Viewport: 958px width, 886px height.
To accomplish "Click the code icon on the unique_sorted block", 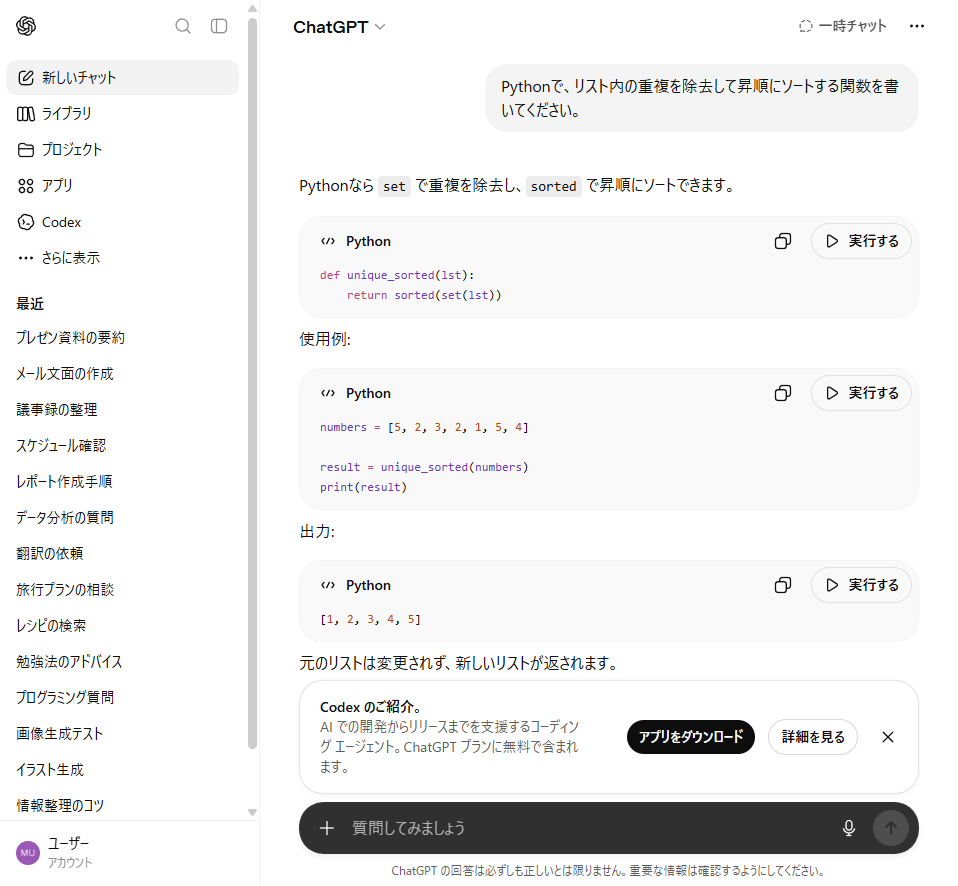I will point(328,241).
